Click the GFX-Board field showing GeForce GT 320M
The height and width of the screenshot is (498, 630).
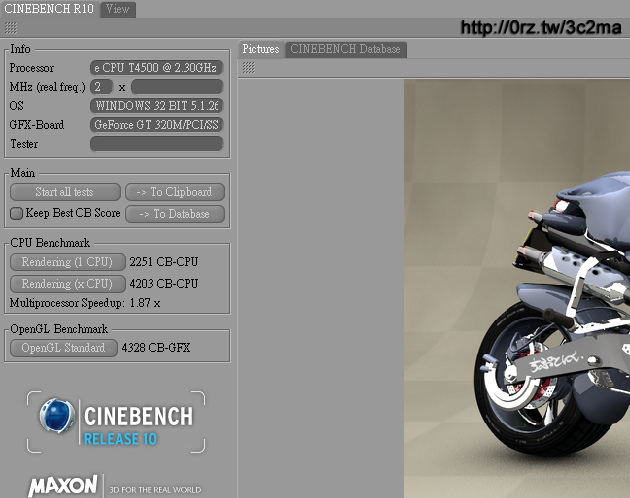tap(156, 125)
